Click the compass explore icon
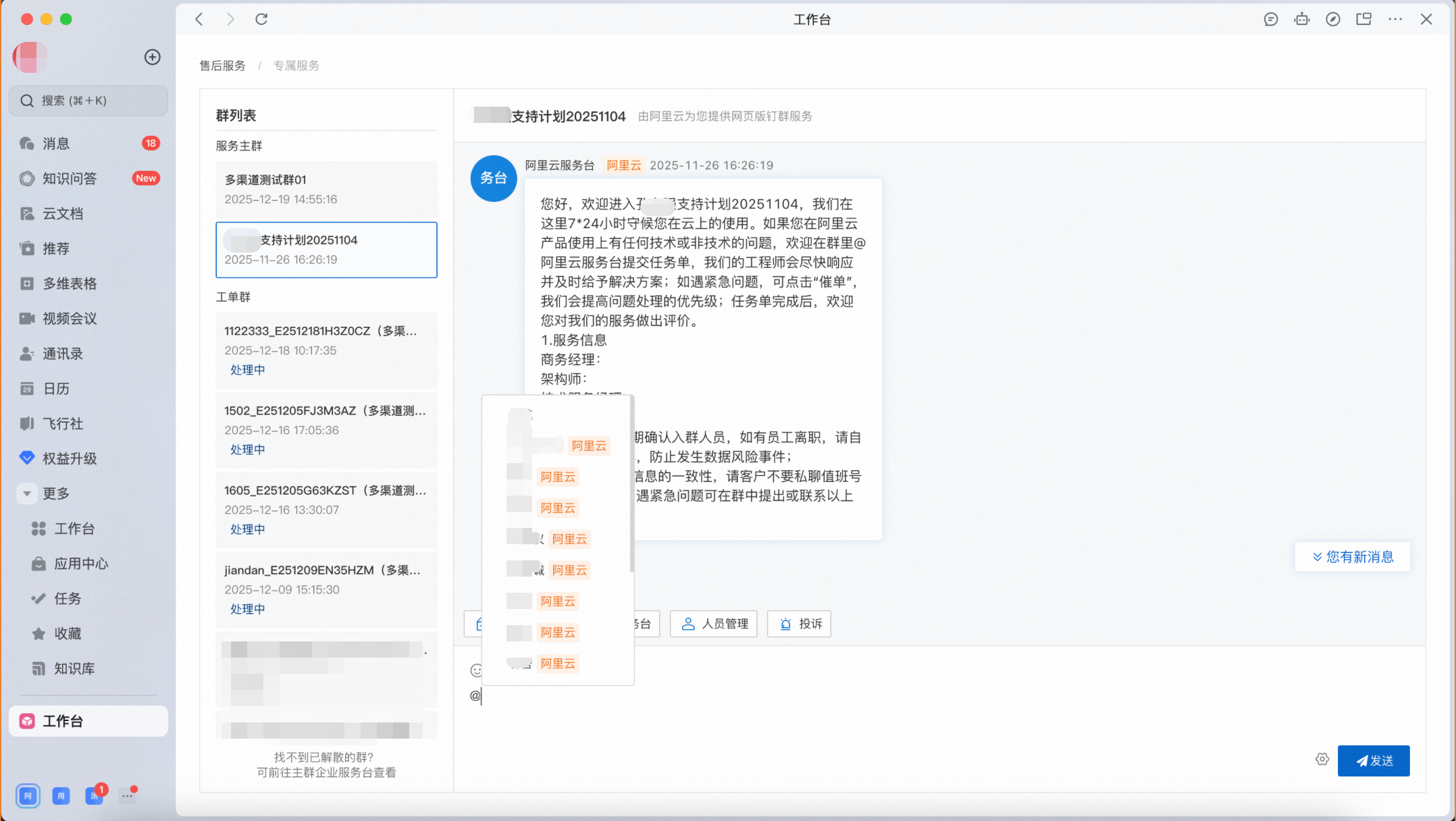This screenshot has width=1456, height=821. pos(1333,20)
